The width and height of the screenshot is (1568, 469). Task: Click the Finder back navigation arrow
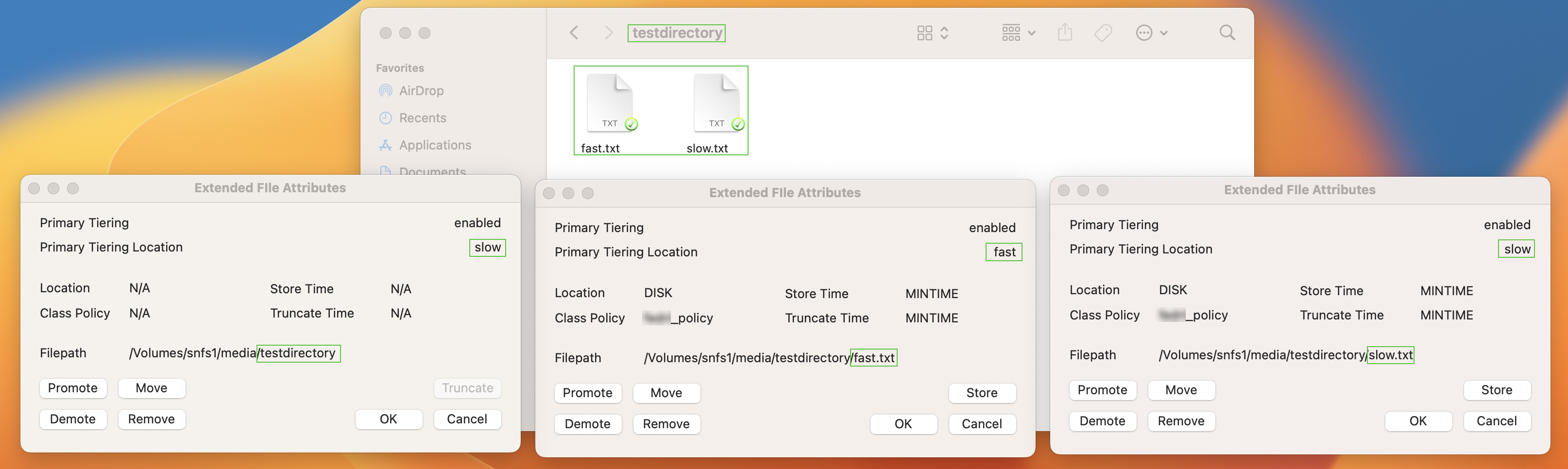573,33
